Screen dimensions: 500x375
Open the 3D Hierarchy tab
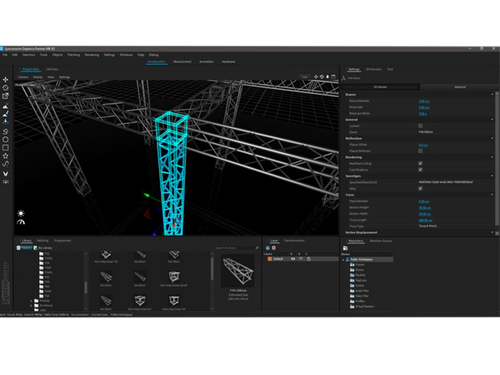[x=374, y=69]
